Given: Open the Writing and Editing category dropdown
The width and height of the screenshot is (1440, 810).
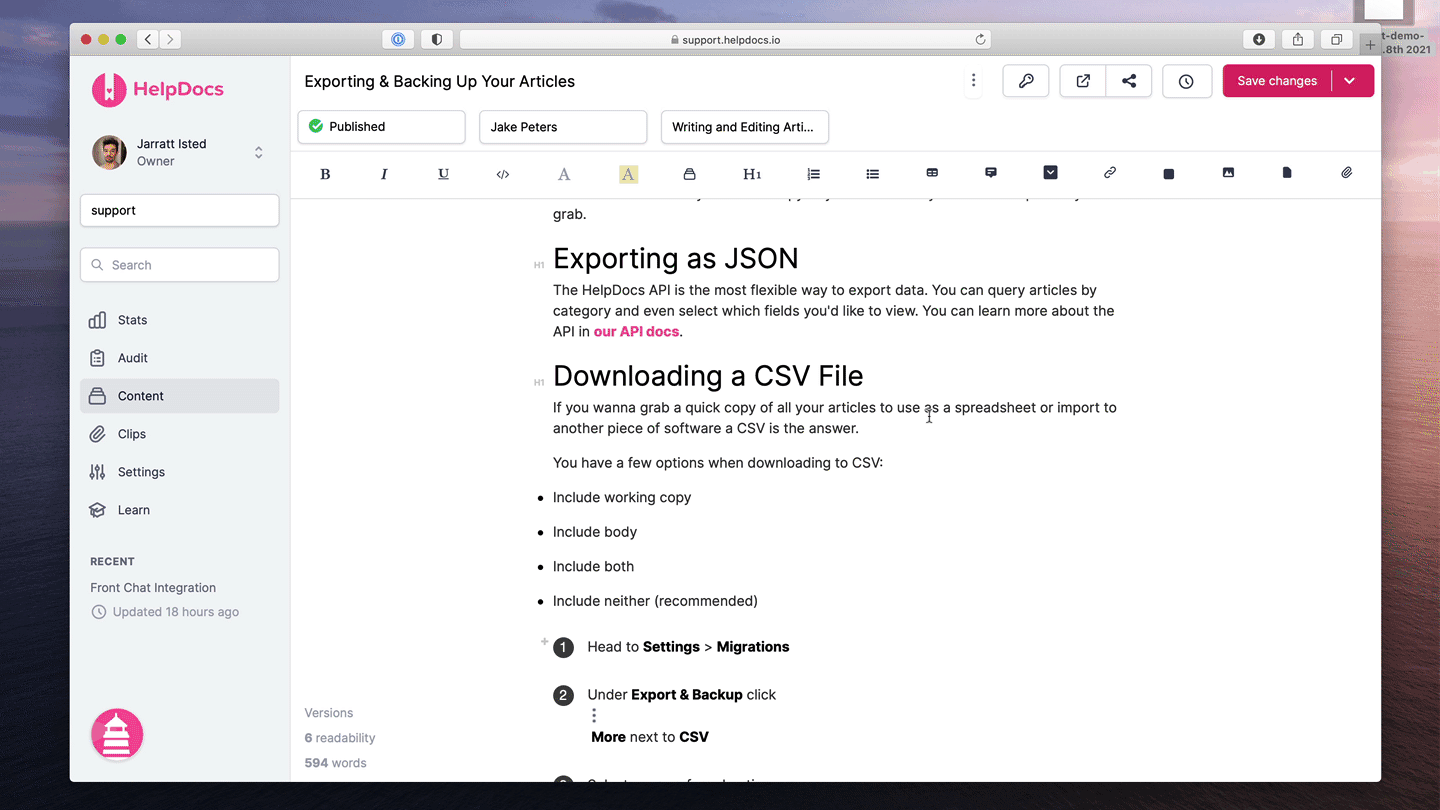Looking at the screenshot, I should 744,127.
